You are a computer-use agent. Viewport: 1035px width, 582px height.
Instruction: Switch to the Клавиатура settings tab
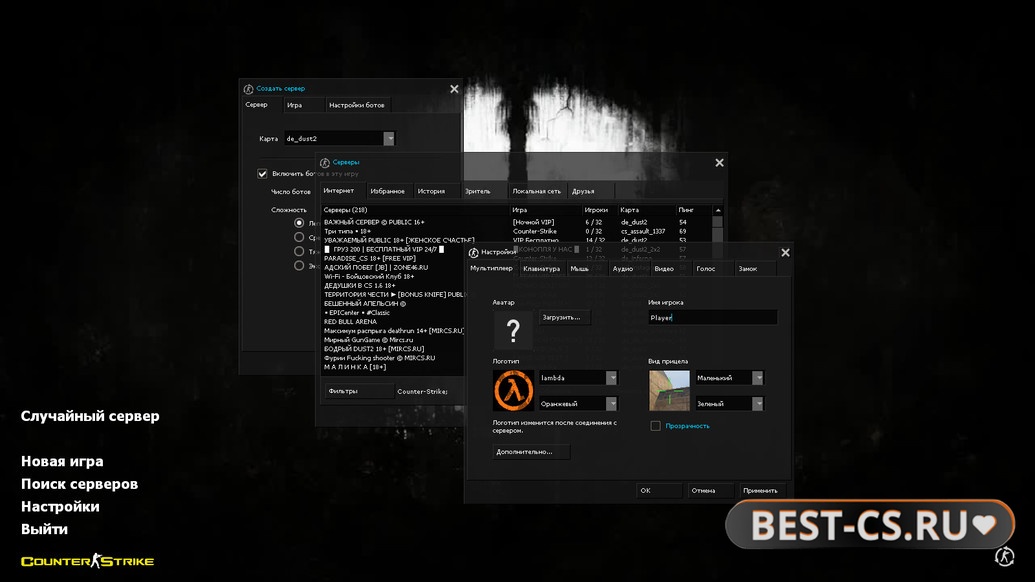pos(541,269)
